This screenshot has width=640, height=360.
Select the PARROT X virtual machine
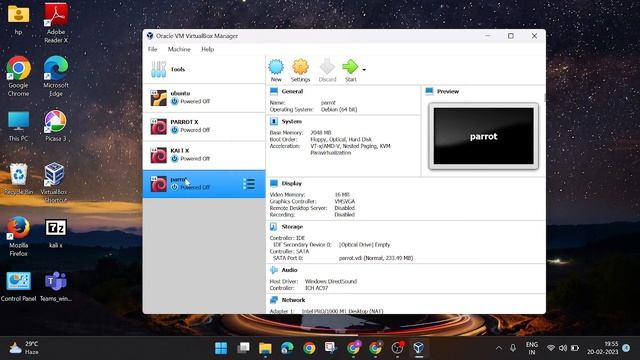pos(204,127)
